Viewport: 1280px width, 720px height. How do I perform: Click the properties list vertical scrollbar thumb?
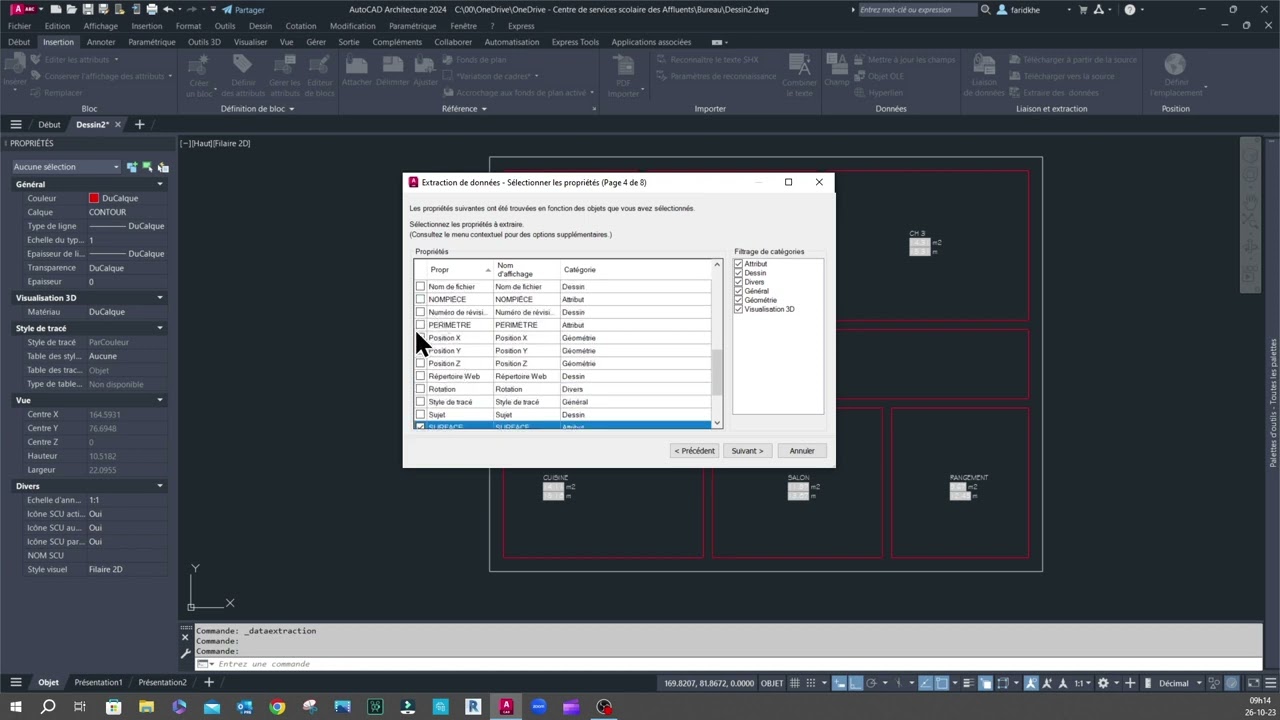point(716,373)
